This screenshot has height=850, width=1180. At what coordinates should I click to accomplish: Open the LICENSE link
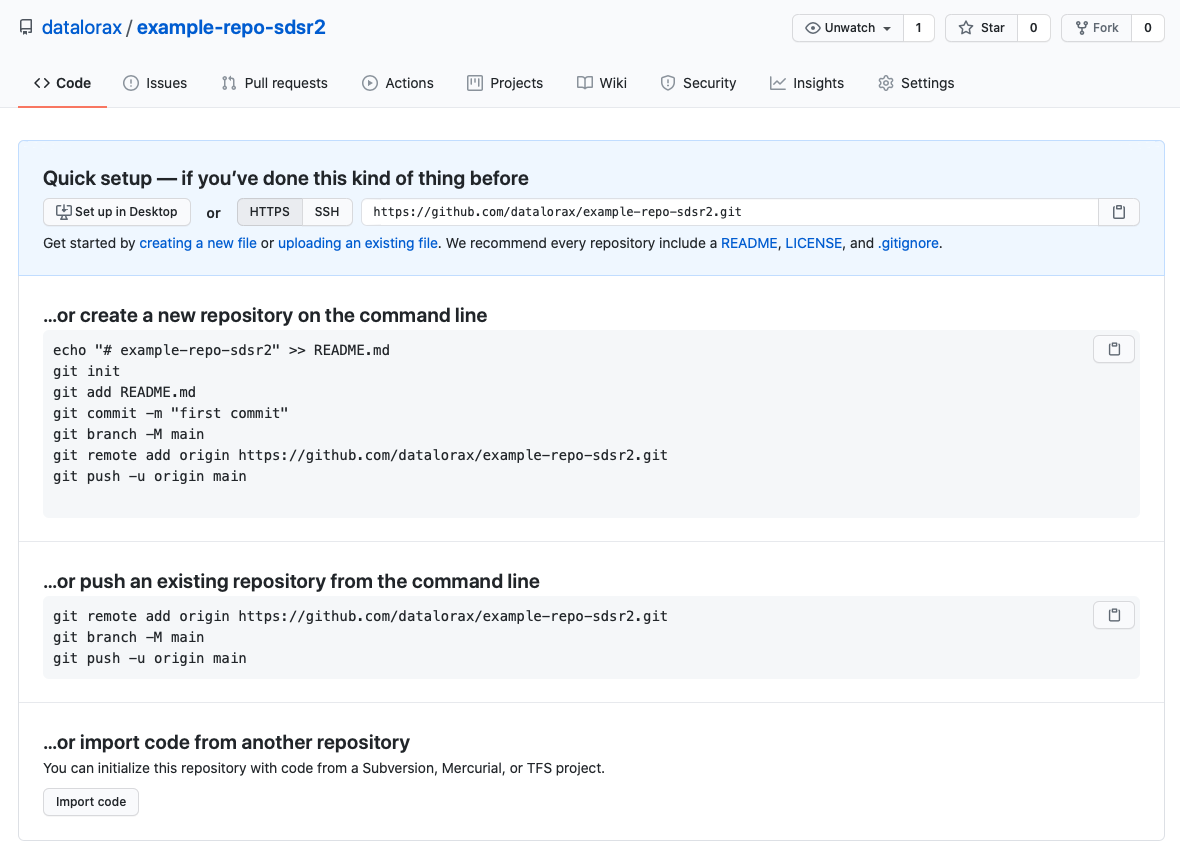pos(814,243)
